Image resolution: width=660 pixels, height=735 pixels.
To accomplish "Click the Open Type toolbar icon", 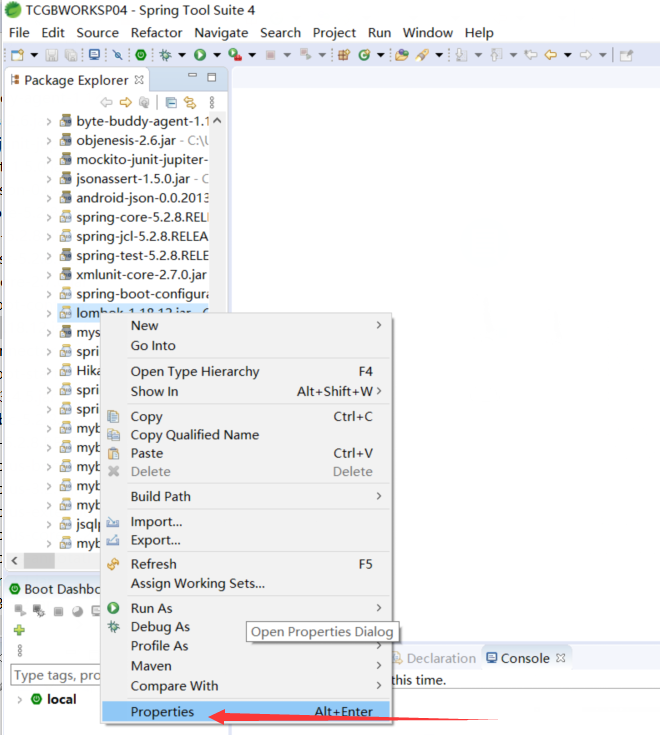I will [x=402, y=55].
